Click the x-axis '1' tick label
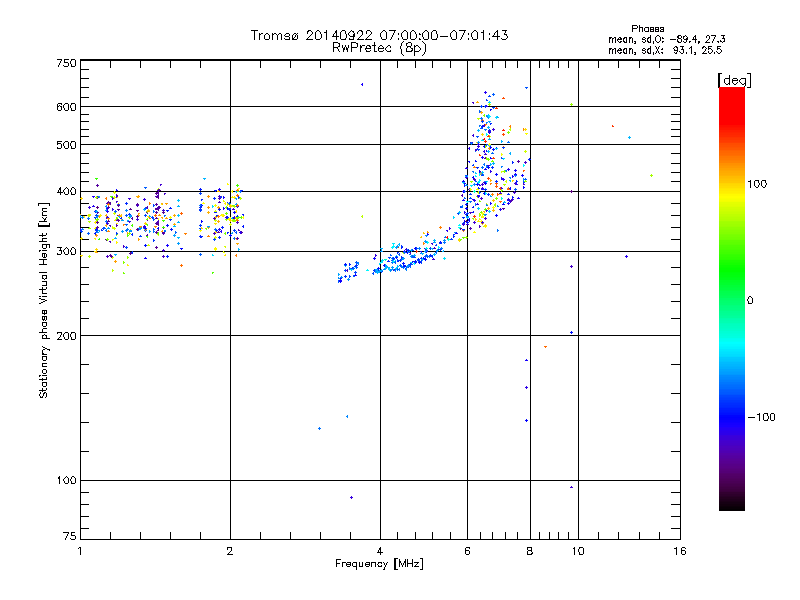Screen dimensions: 800x600 80,551
